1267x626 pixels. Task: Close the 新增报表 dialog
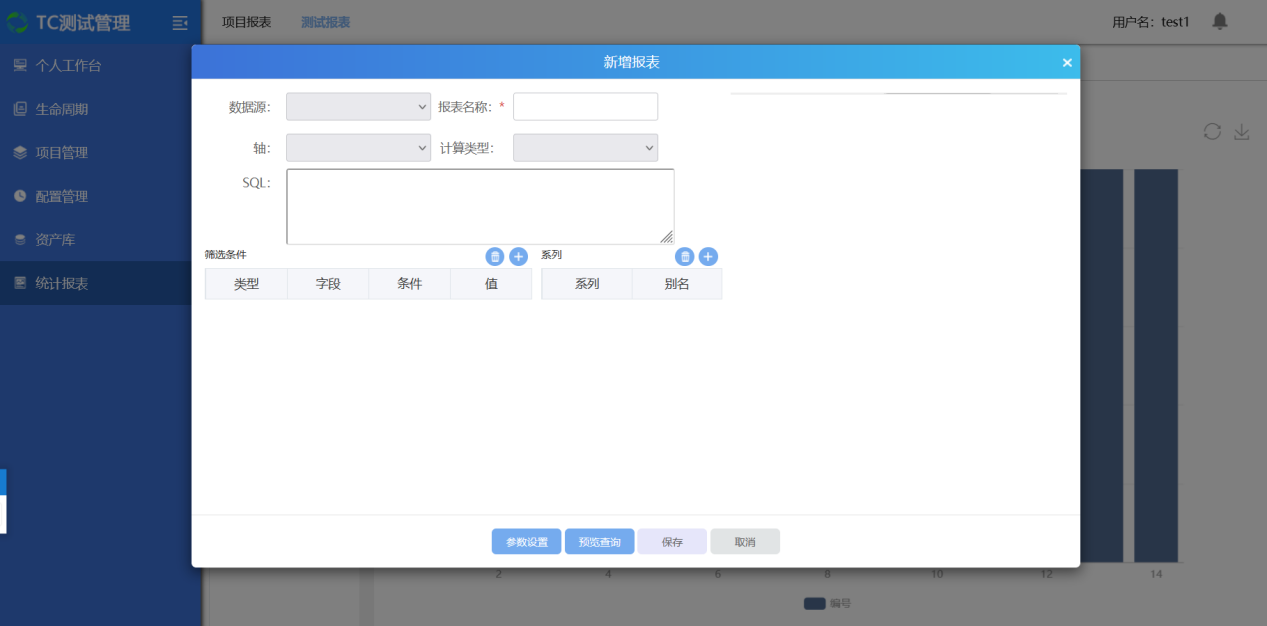1067,62
